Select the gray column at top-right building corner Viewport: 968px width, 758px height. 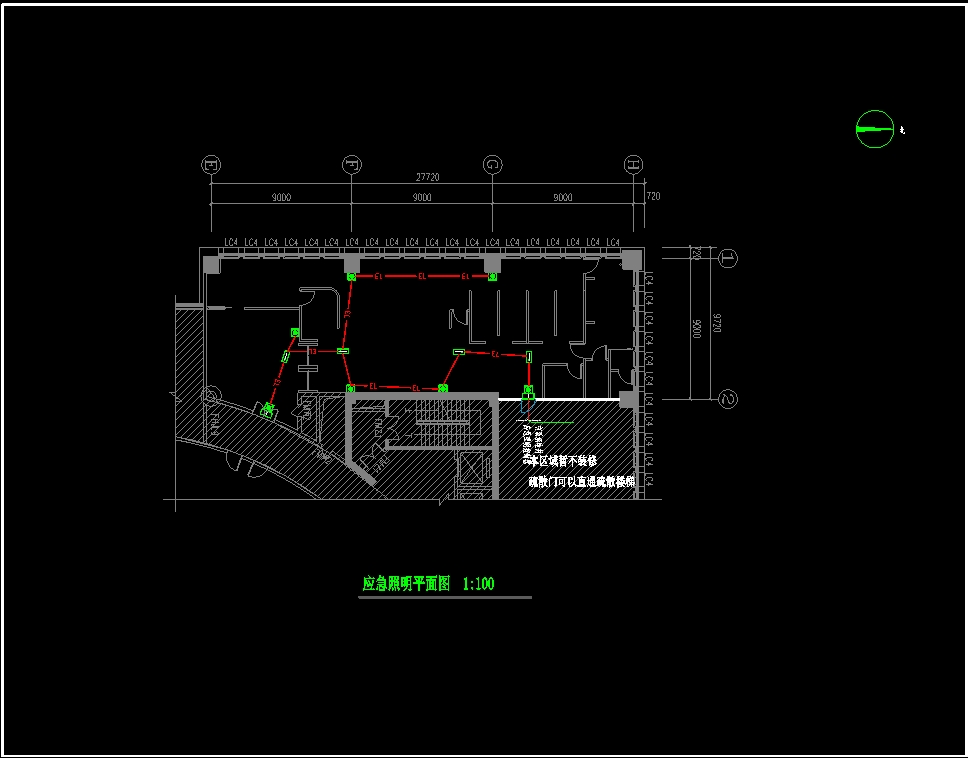pos(630,260)
